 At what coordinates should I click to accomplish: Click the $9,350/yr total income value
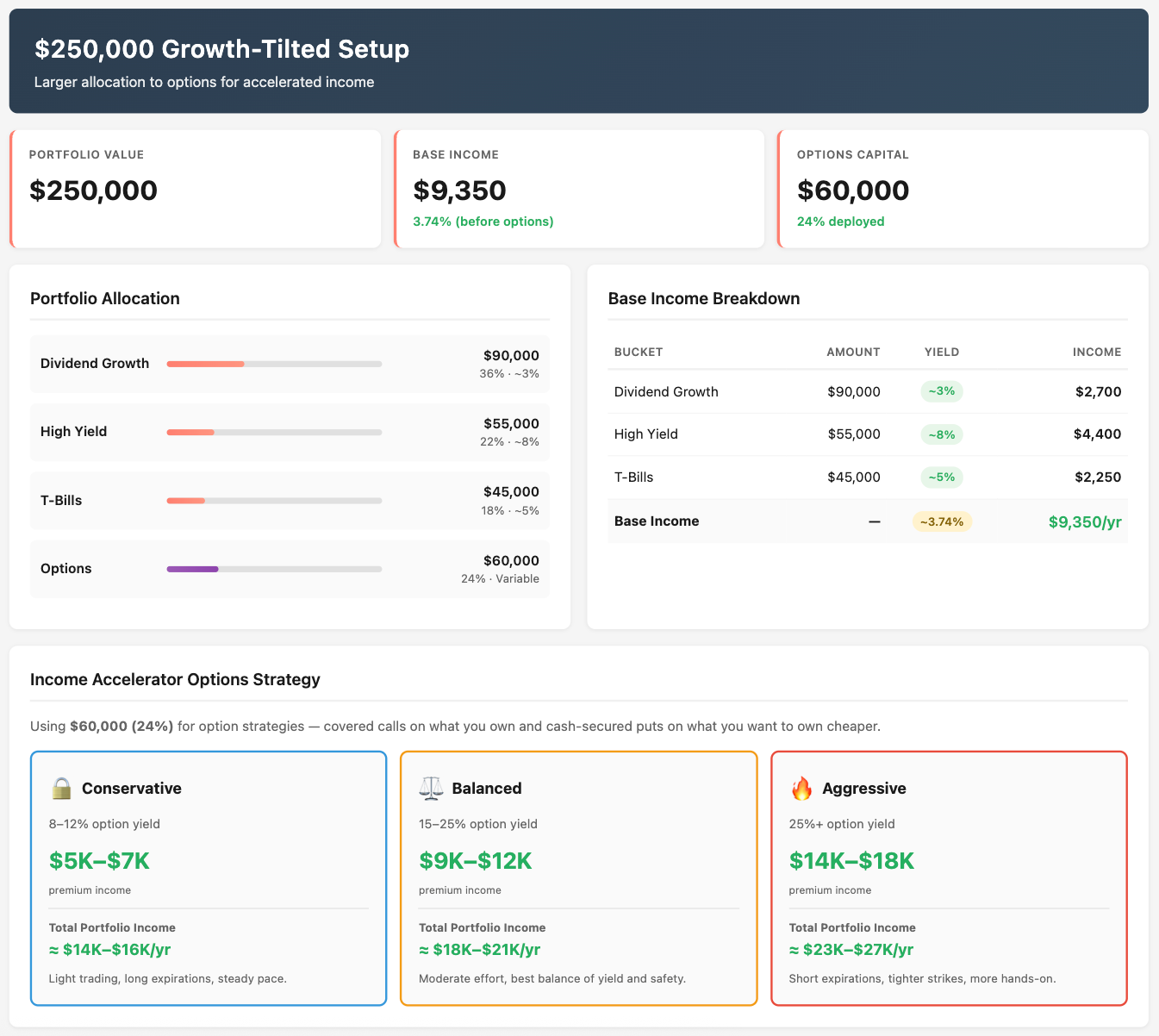pos(1085,521)
